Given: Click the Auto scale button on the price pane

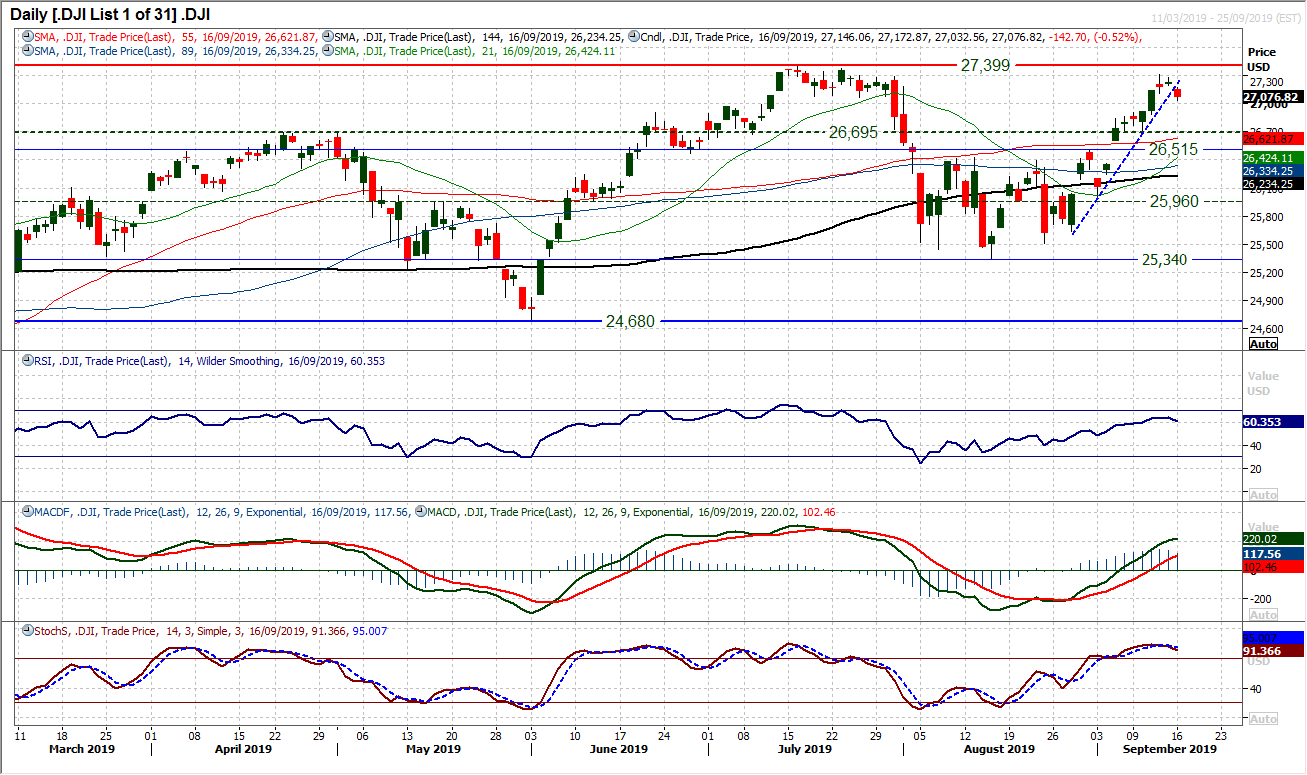Looking at the screenshot, I should point(1264,343).
